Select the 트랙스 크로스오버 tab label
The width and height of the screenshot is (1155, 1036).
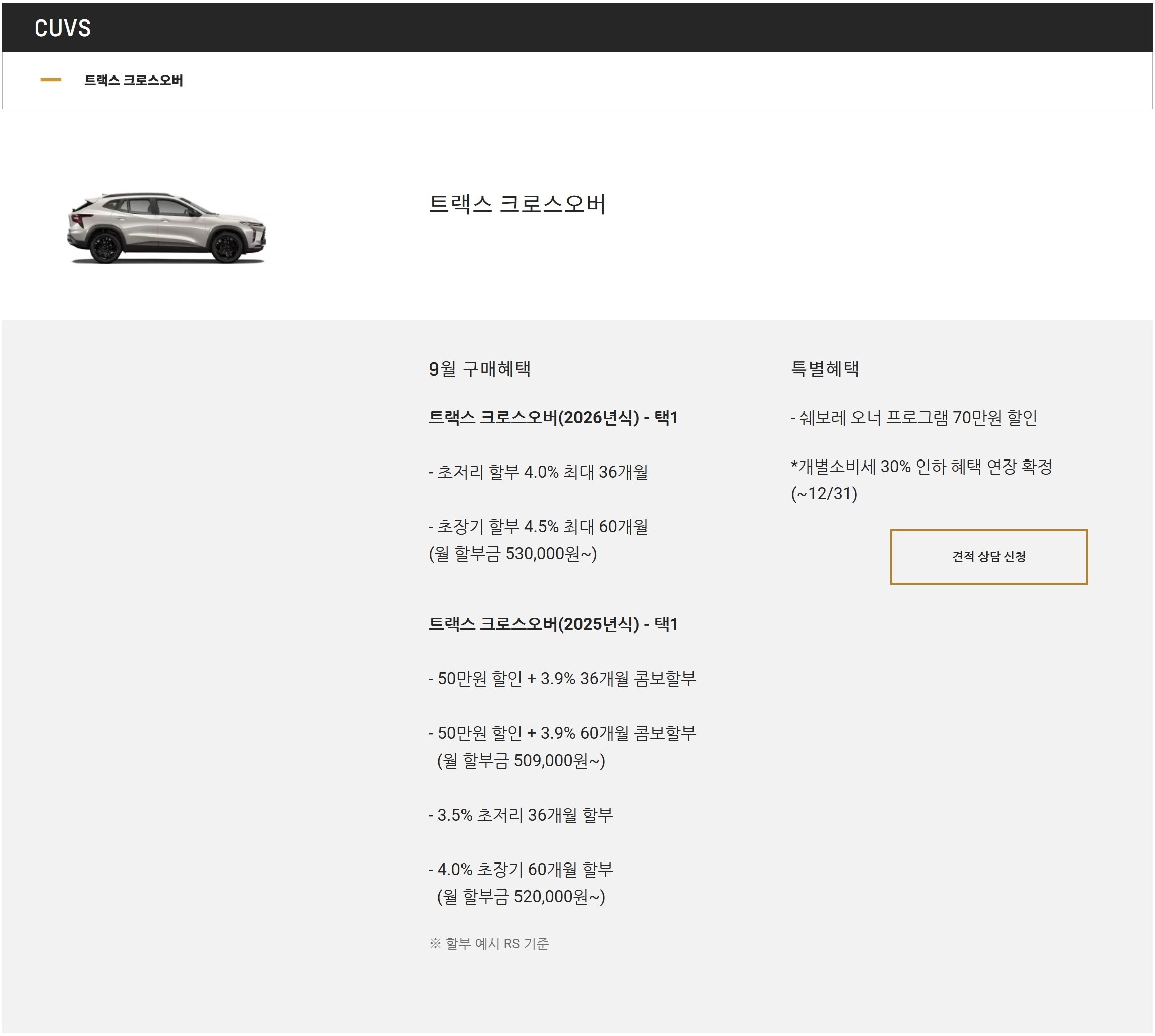[133, 80]
